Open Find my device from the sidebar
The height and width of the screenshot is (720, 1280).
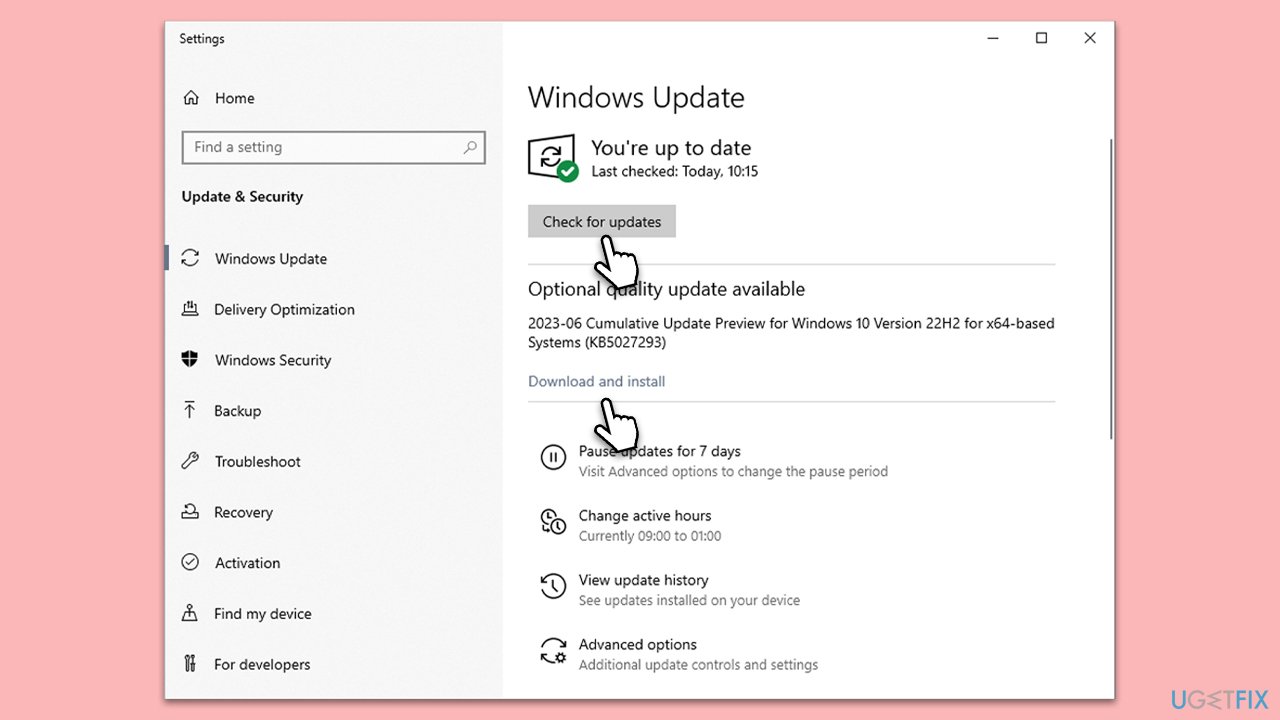pos(190,613)
